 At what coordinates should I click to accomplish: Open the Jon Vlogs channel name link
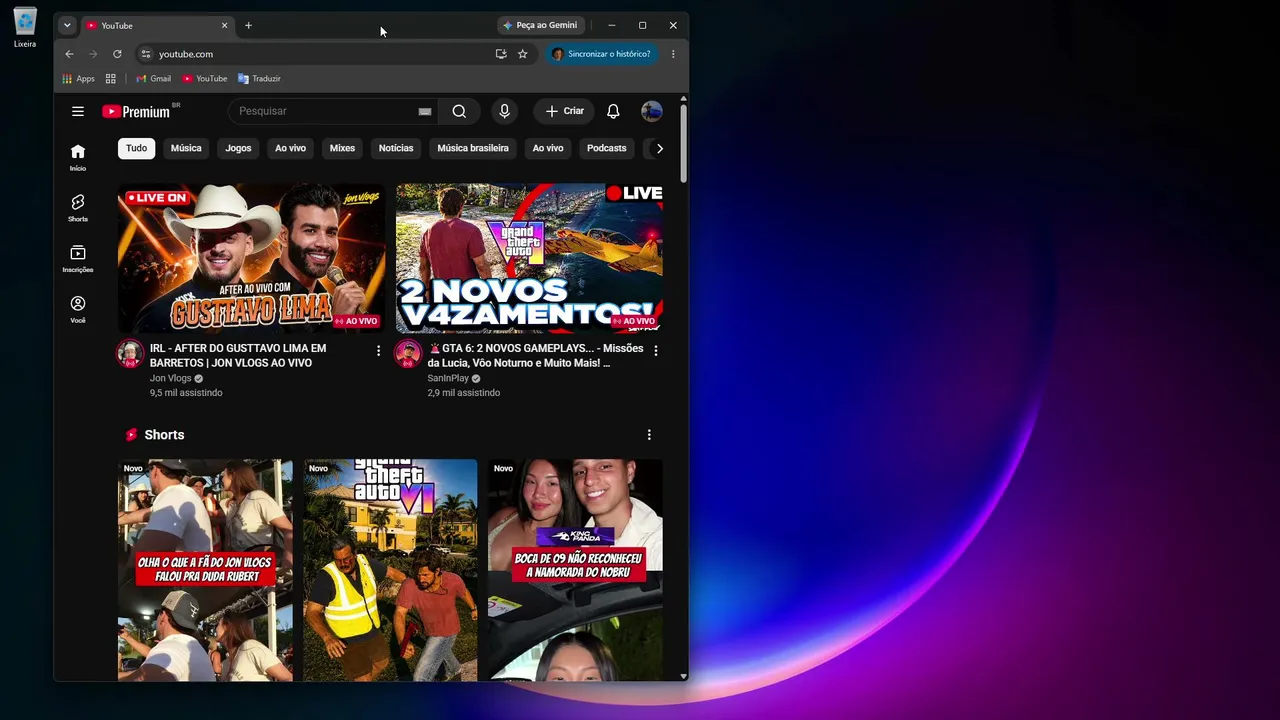(170, 379)
